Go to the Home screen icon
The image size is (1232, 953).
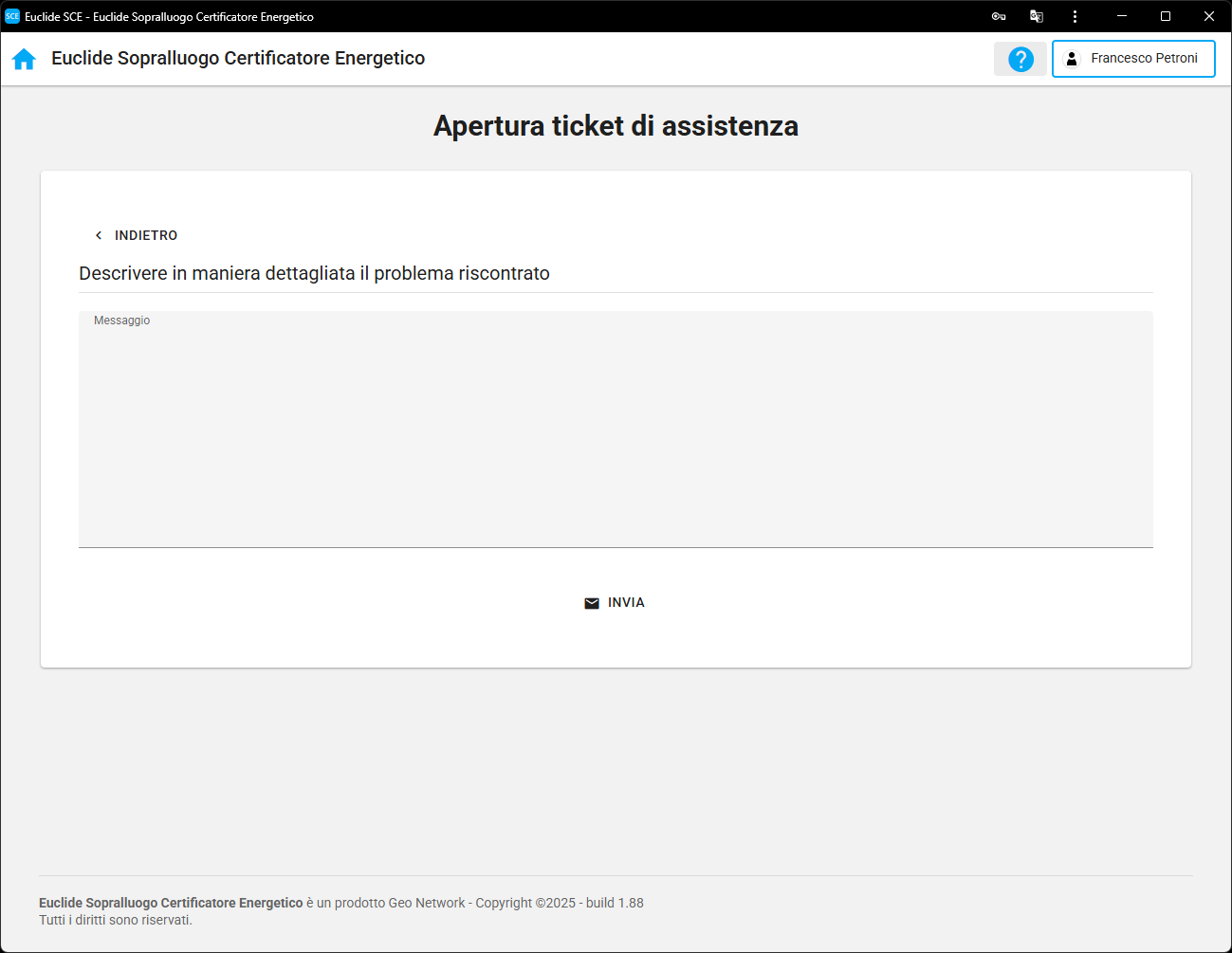pyautogui.click(x=24, y=59)
